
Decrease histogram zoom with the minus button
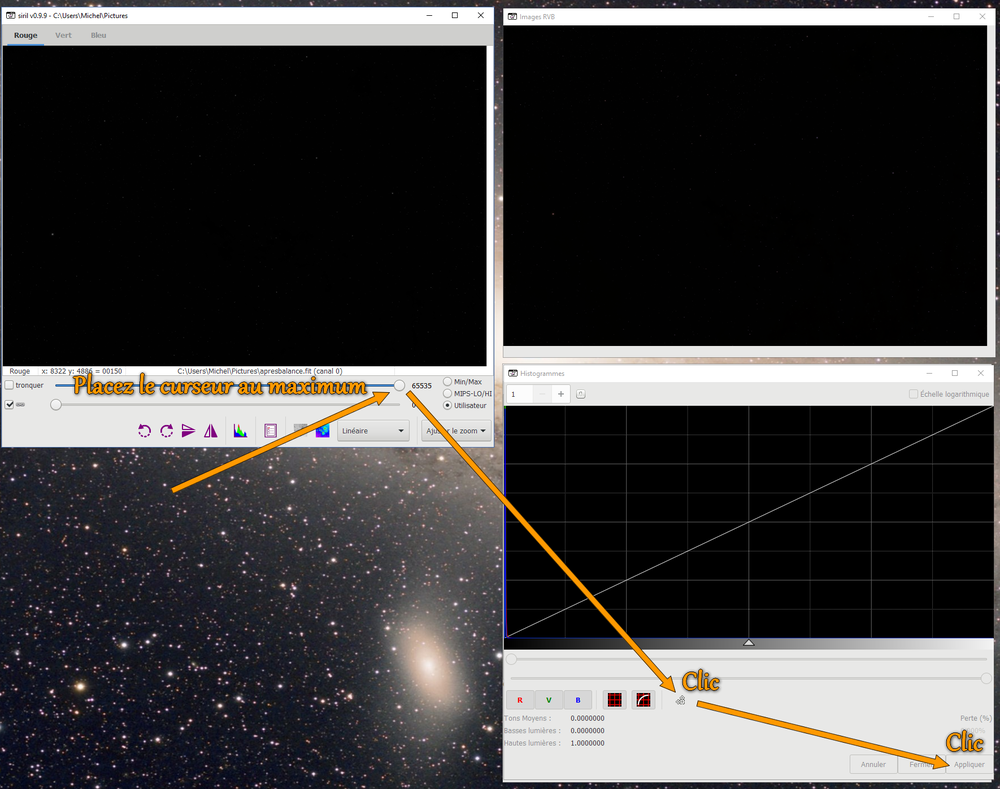click(x=543, y=394)
